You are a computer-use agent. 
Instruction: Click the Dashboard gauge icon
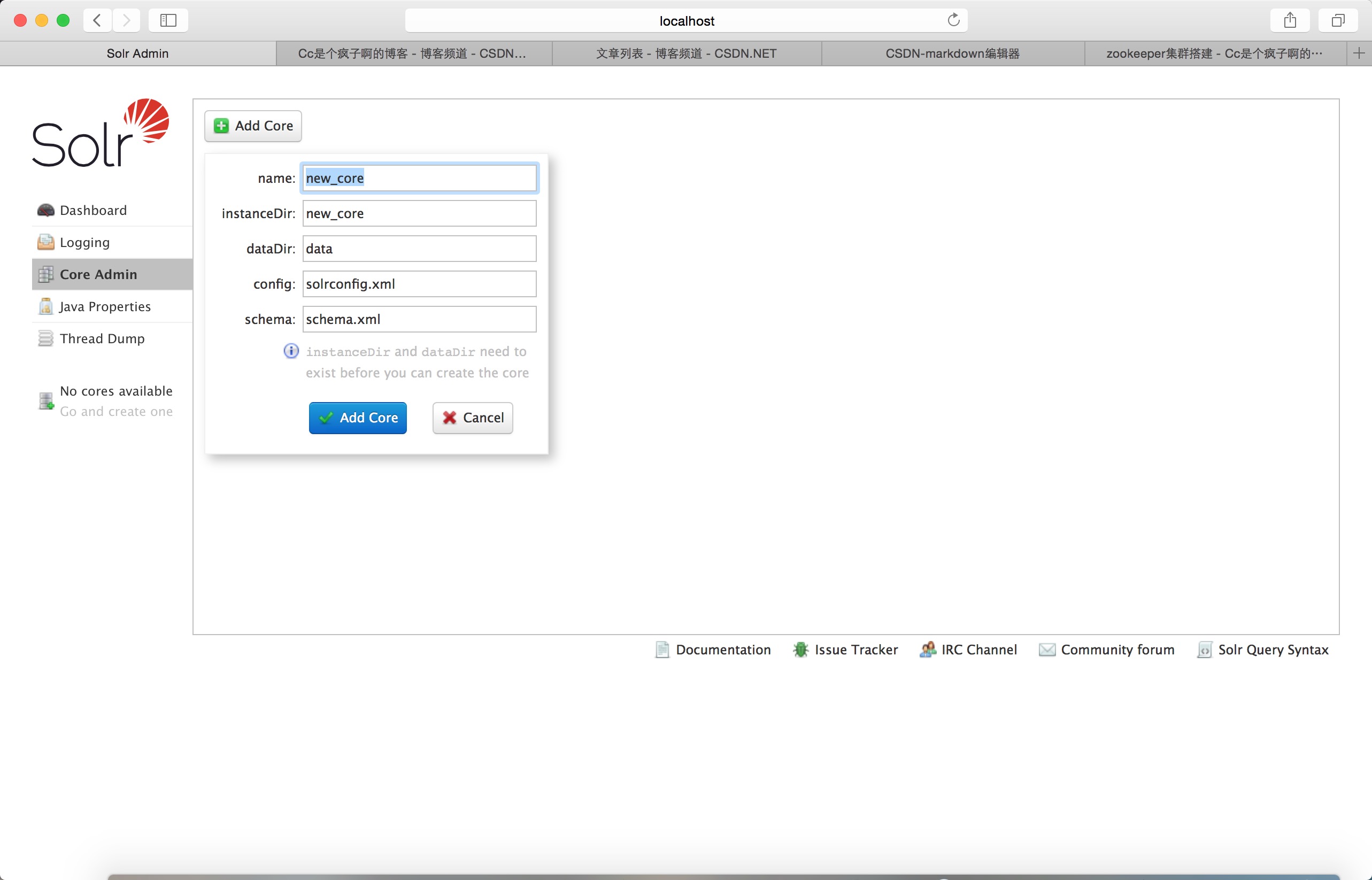[x=45, y=210]
